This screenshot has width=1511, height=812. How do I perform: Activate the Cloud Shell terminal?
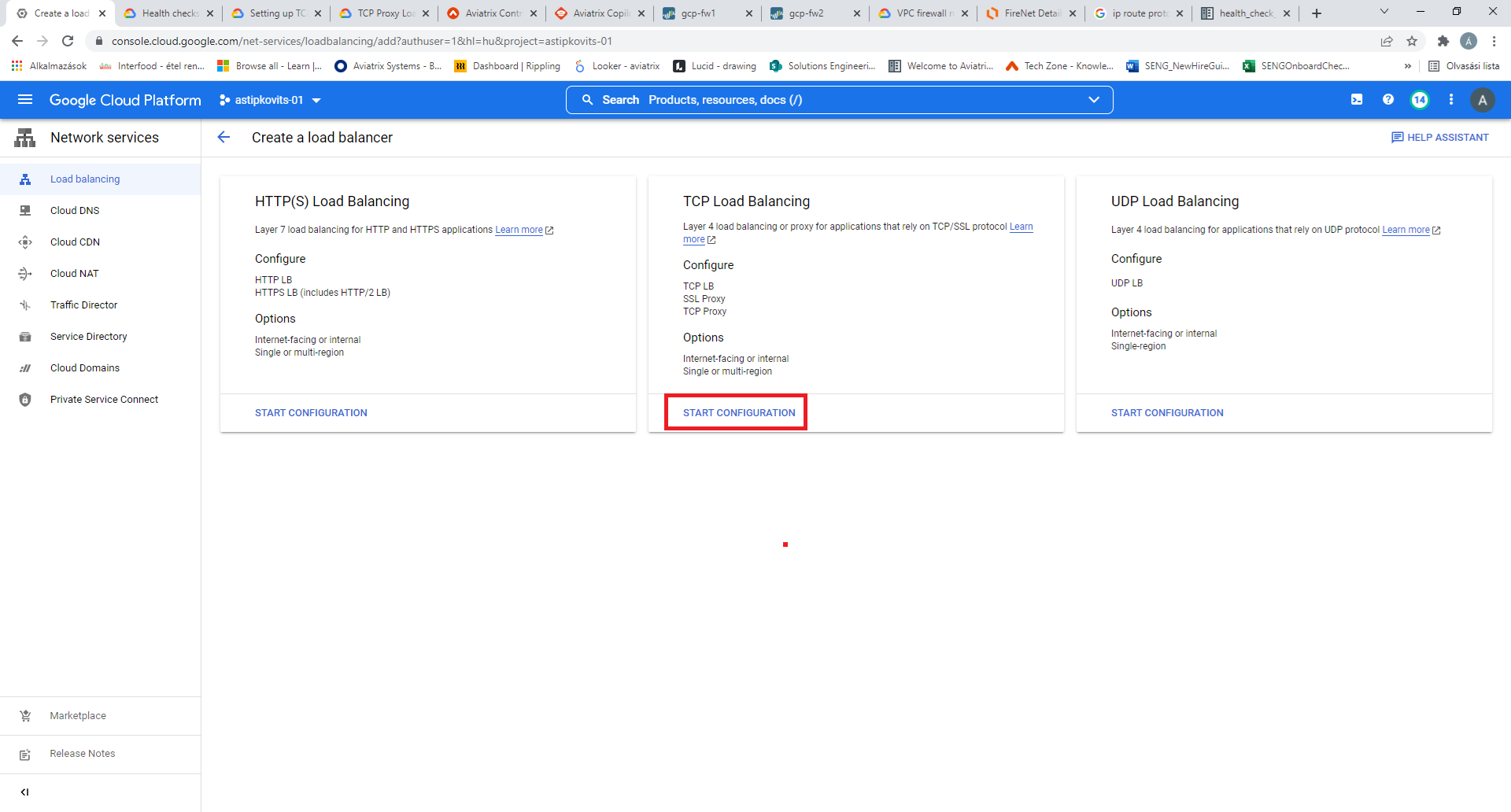point(1357,100)
